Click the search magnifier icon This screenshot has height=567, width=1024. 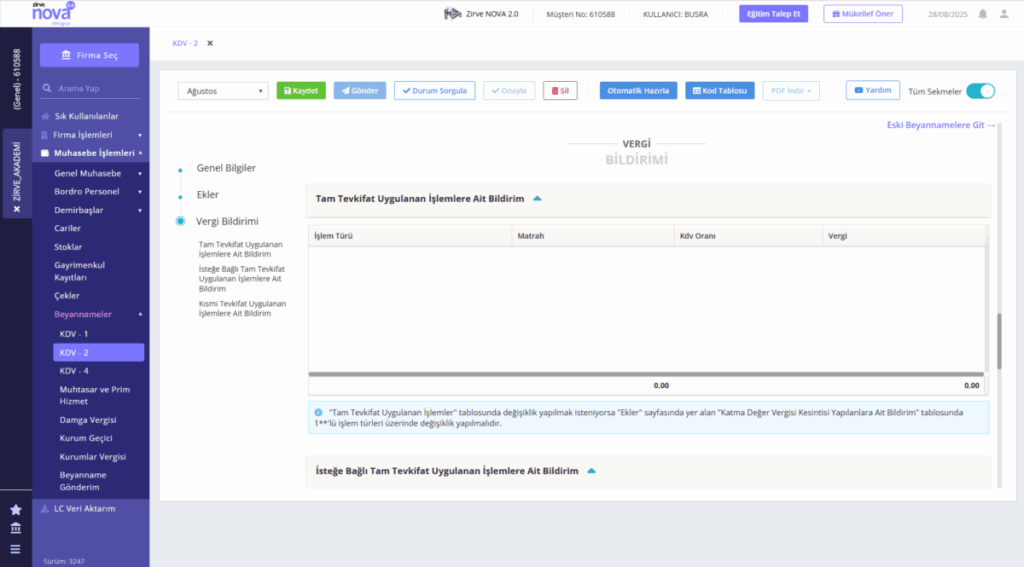pos(47,88)
